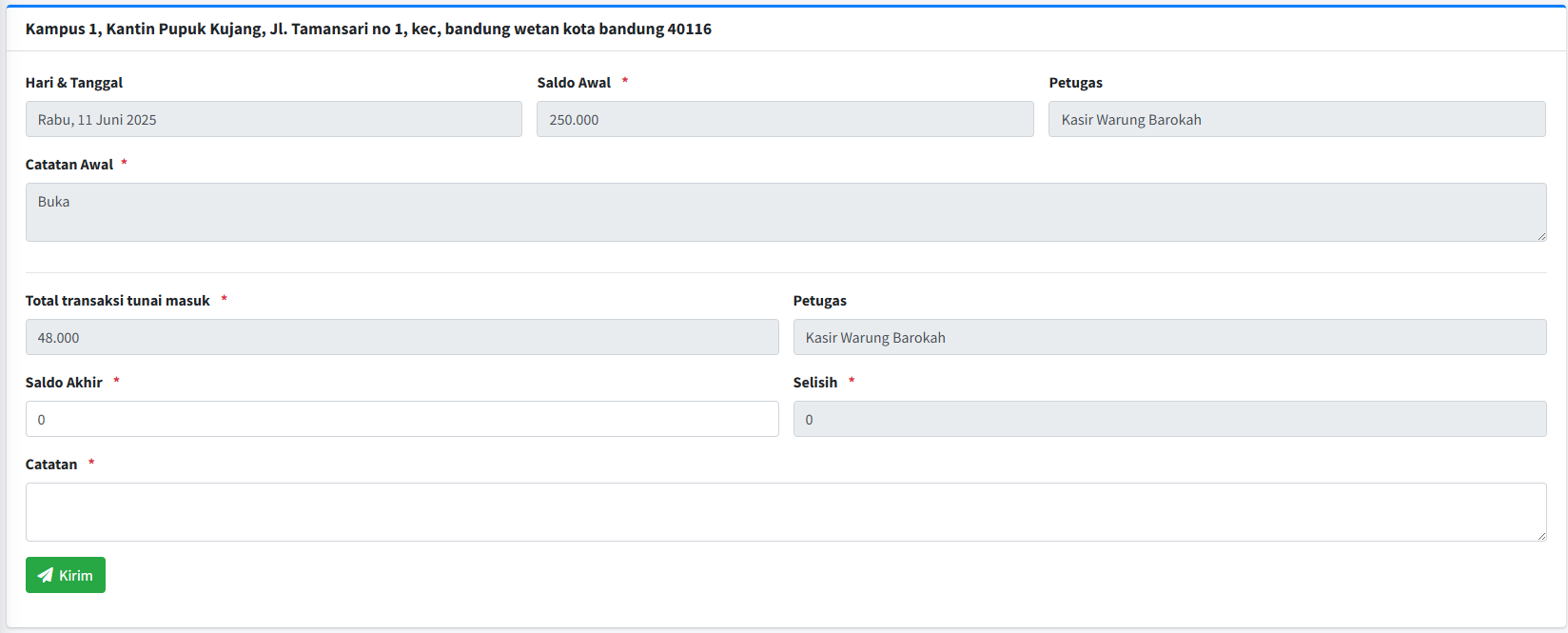The height and width of the screenshot is (633, 1568).
Task: Grab the resize handle of the empty Catatan textarea
Action: point(1540,536)
